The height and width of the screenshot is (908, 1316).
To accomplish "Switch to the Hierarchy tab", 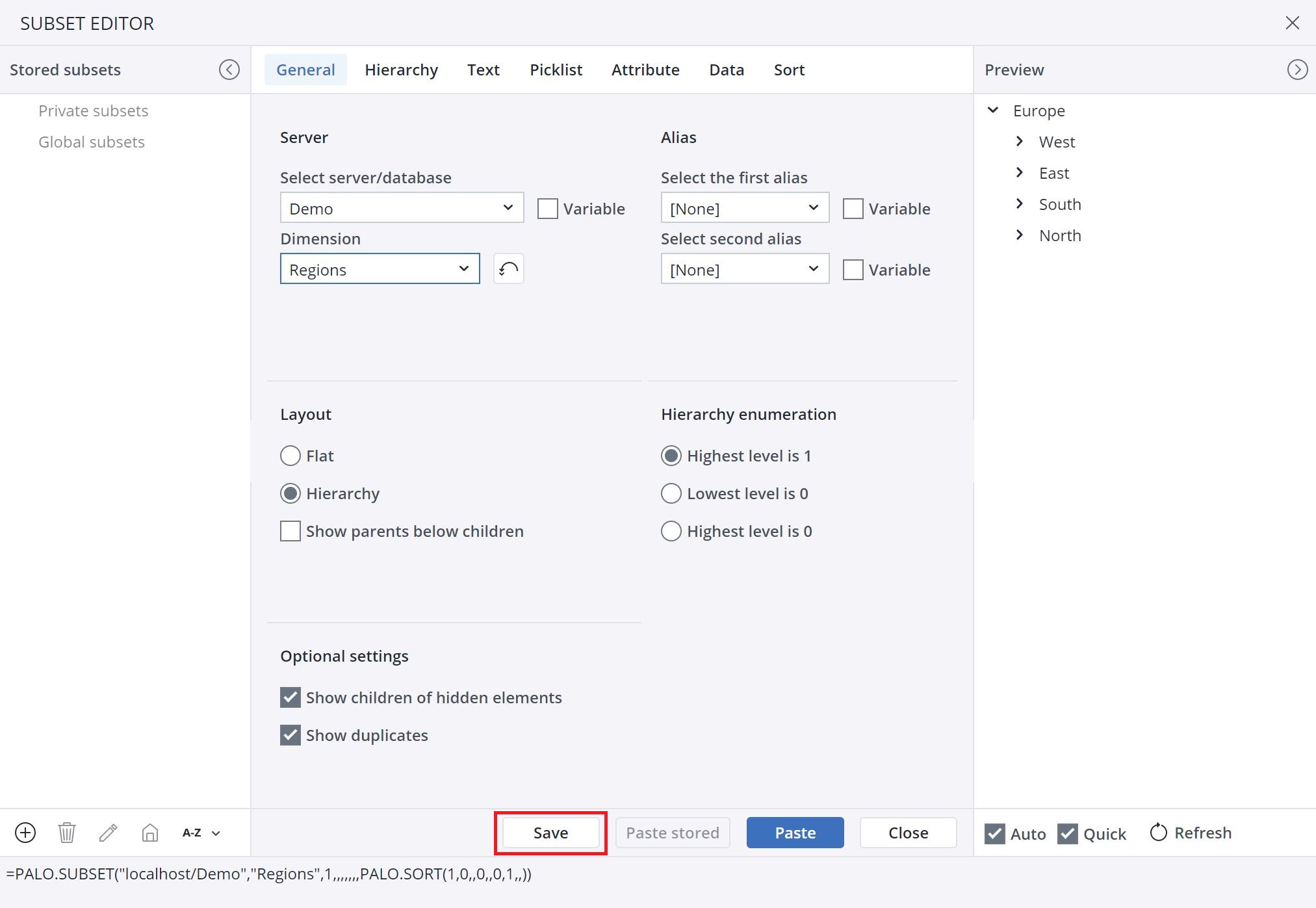I will click(x=401, y=70).
